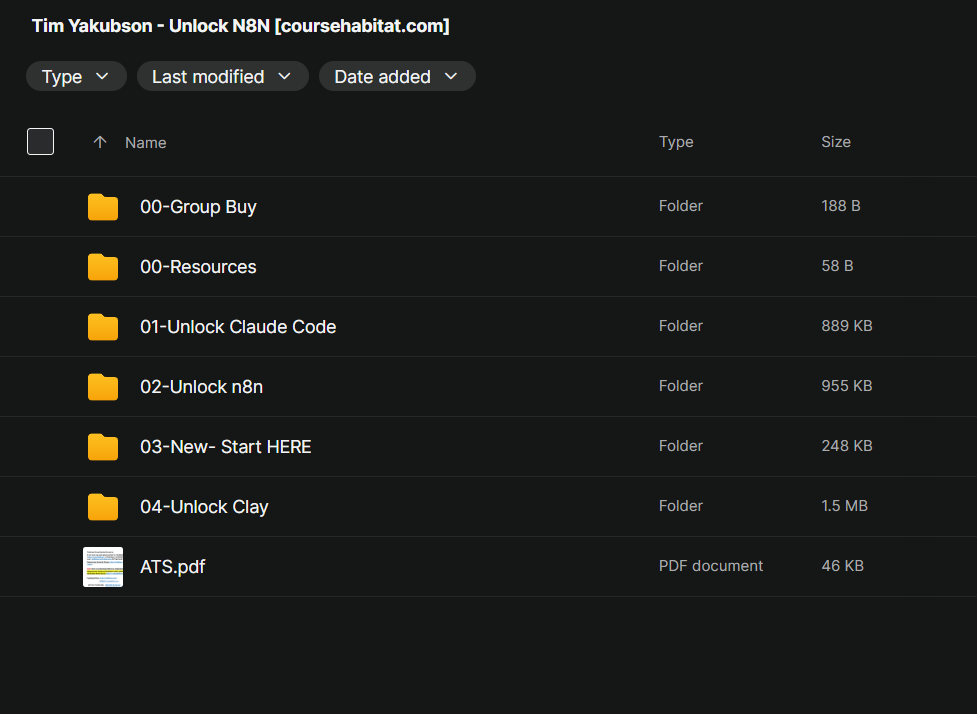Open the ATS.pdf thumbnail preview
This screenshot has width=977, height=714.
pyautogui.click(x=103, y=567)
